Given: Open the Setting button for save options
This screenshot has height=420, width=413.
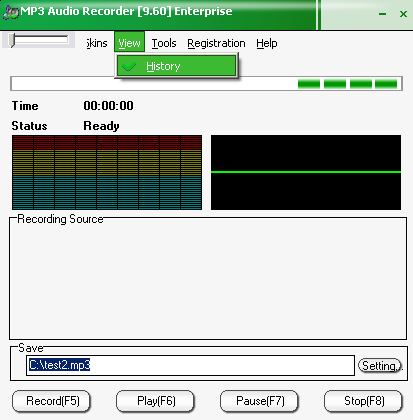Looking at the screenshot, I should pyautogui.click(x=380, y=366).
